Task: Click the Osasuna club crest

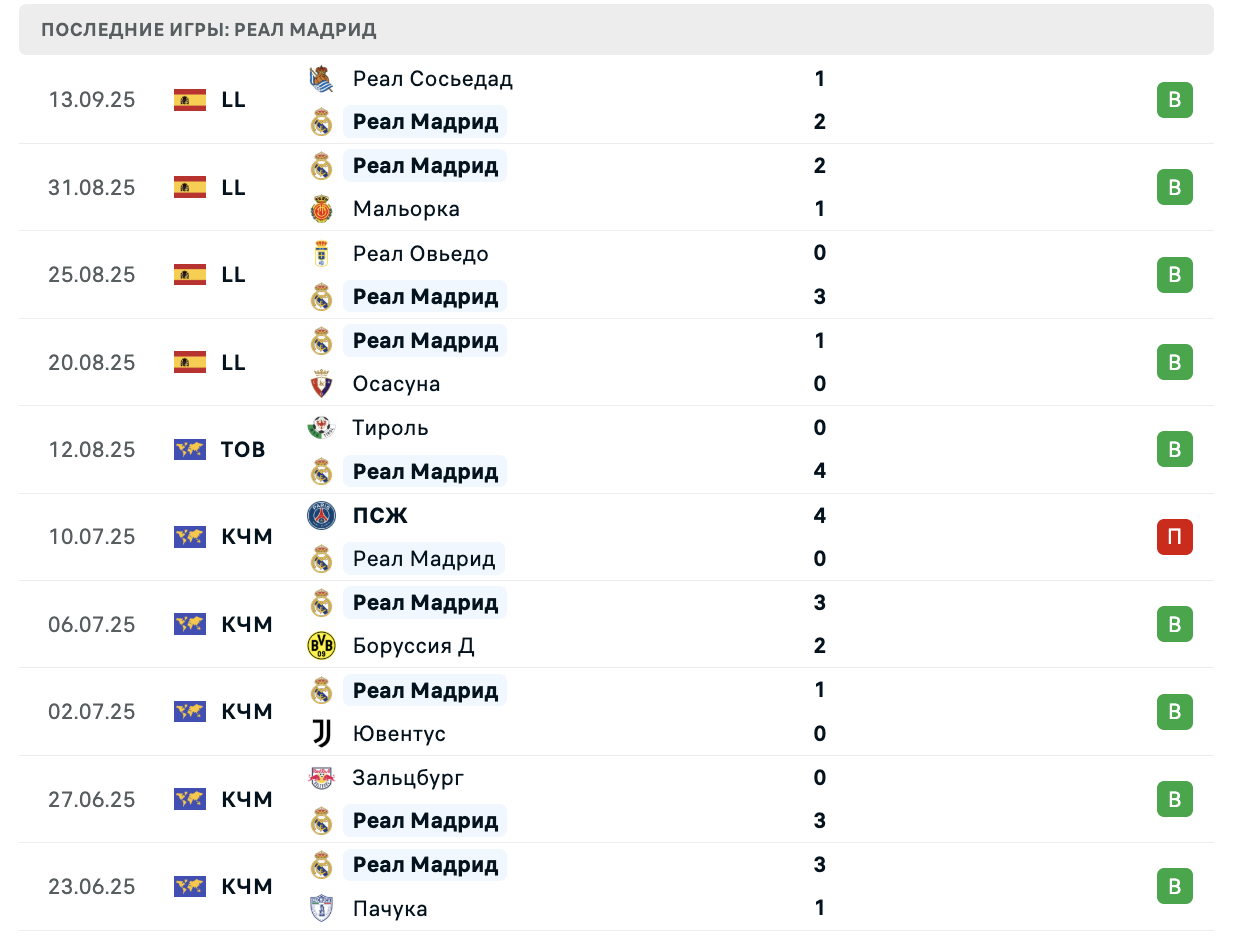Action: [321, 384]
